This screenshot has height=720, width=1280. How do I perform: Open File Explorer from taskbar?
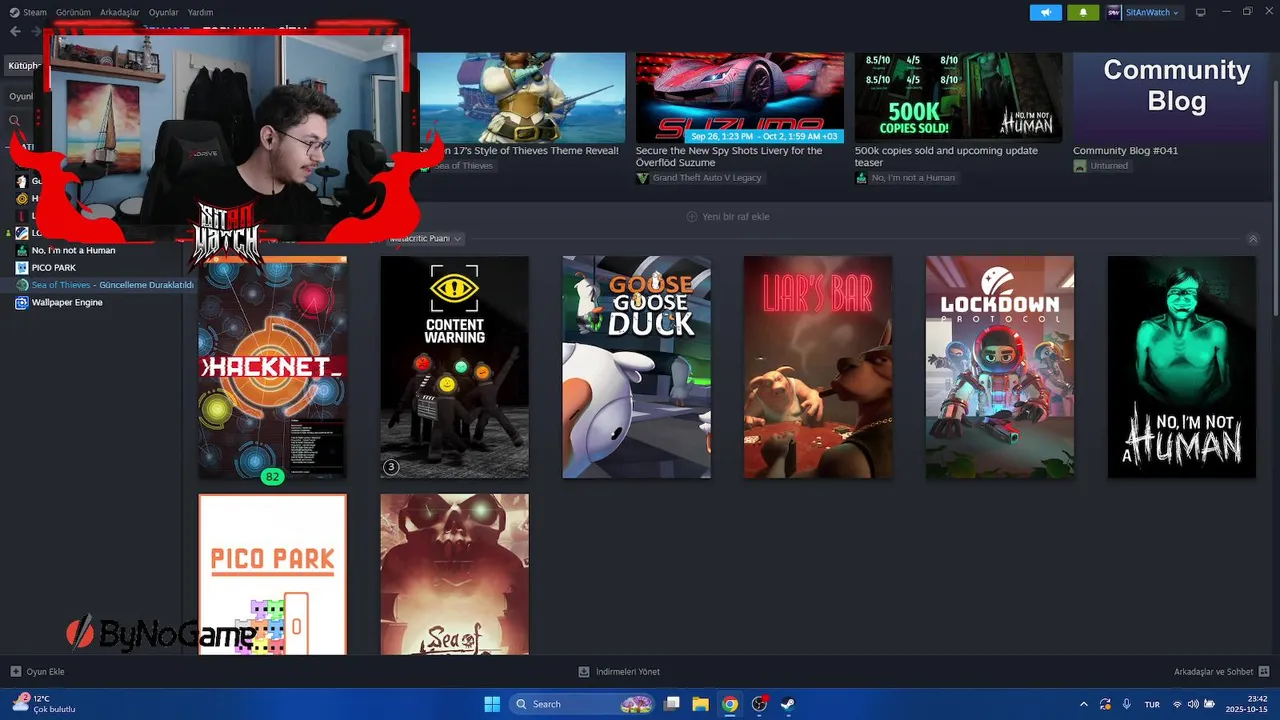point(701,704)
